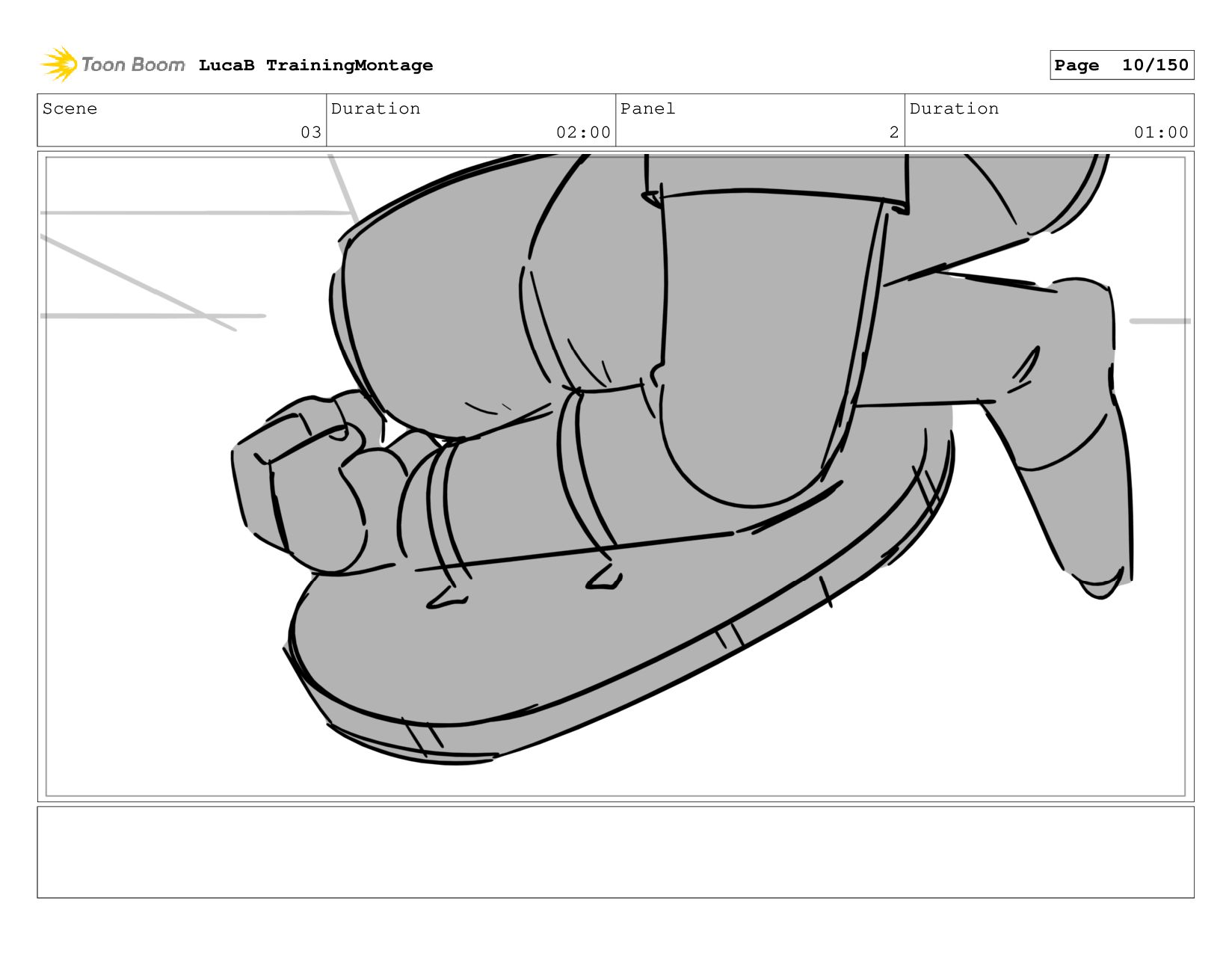
Task: Click the scene Duration value '02:00'
Action: pos(583,132)
